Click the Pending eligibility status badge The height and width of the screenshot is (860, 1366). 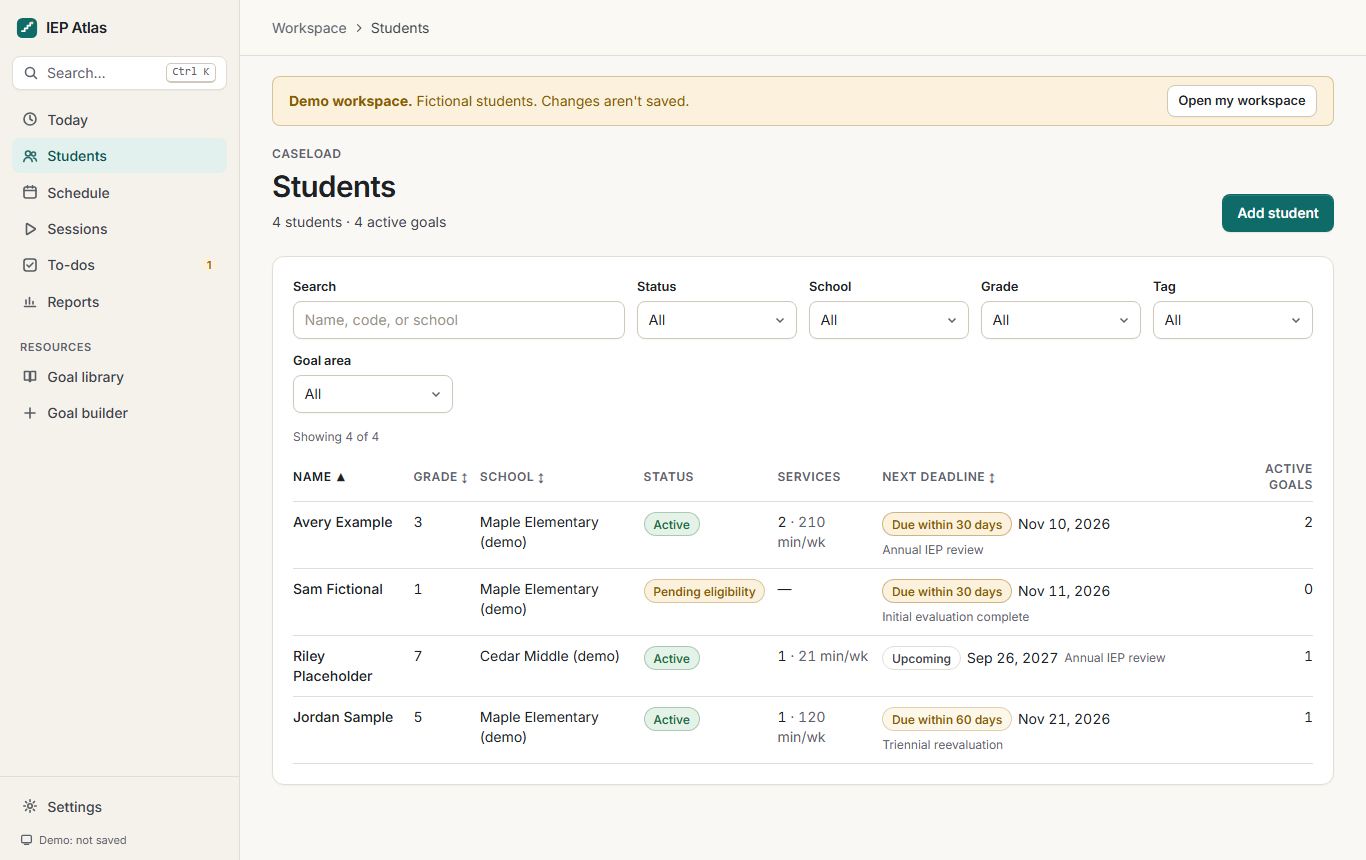point(704,591)
